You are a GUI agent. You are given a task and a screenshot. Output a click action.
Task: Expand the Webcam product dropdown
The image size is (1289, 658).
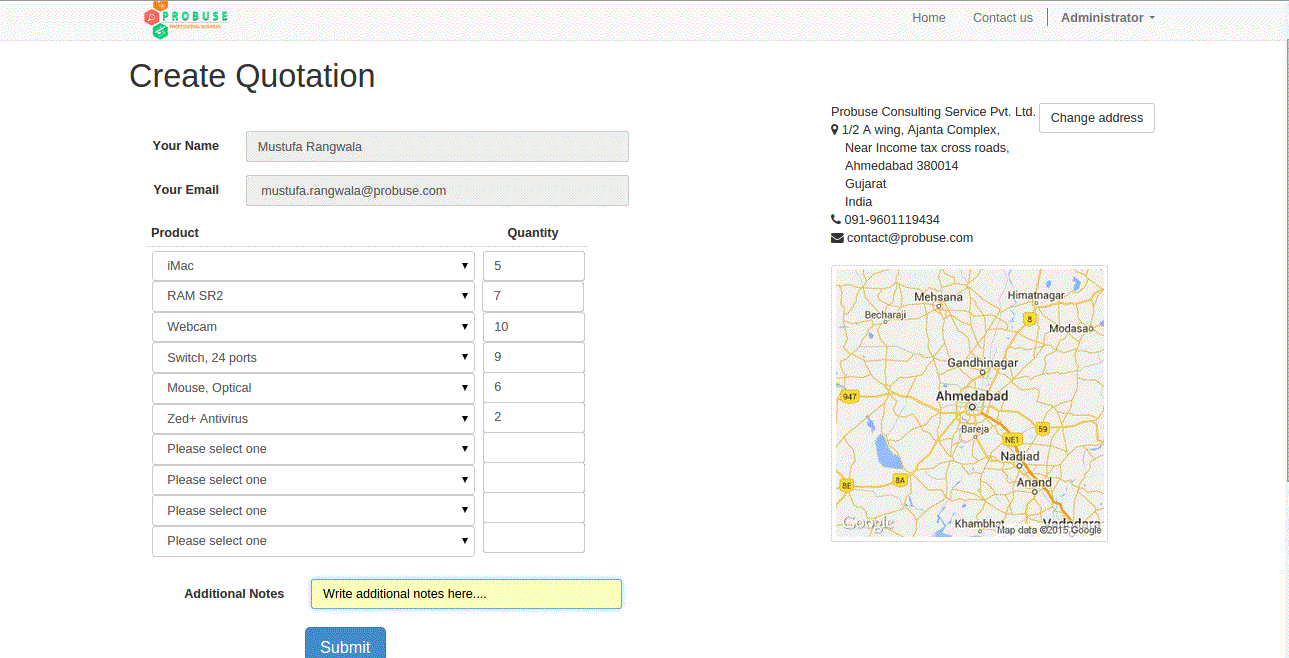coord(313,327)
